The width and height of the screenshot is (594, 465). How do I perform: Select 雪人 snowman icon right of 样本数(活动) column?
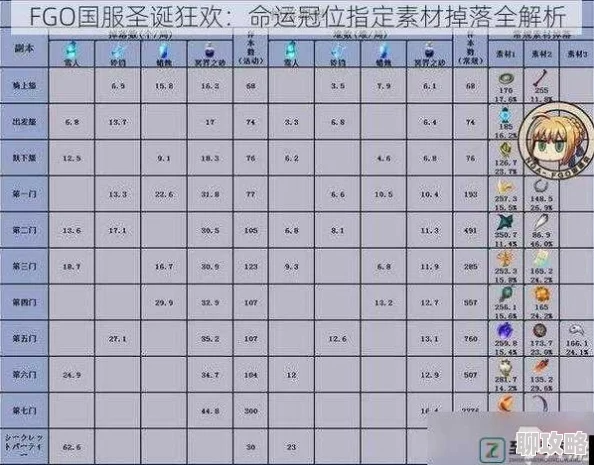(291, 50)
